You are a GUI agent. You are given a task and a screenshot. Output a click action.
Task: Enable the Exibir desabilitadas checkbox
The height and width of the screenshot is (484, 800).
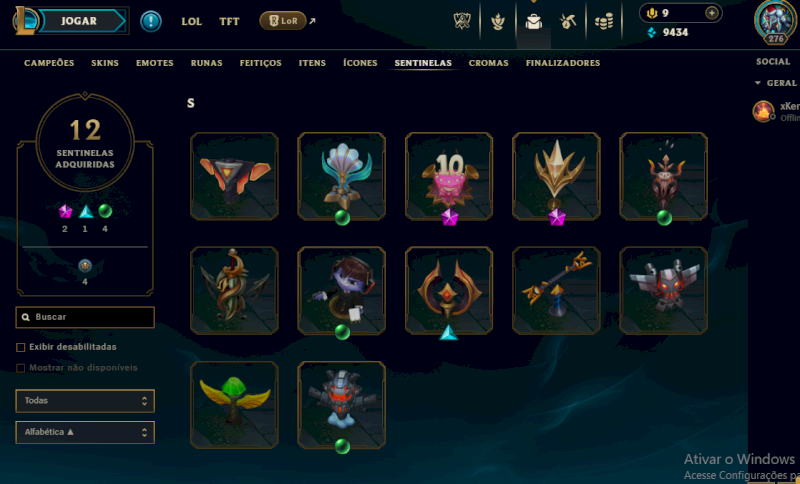point(20,347)
